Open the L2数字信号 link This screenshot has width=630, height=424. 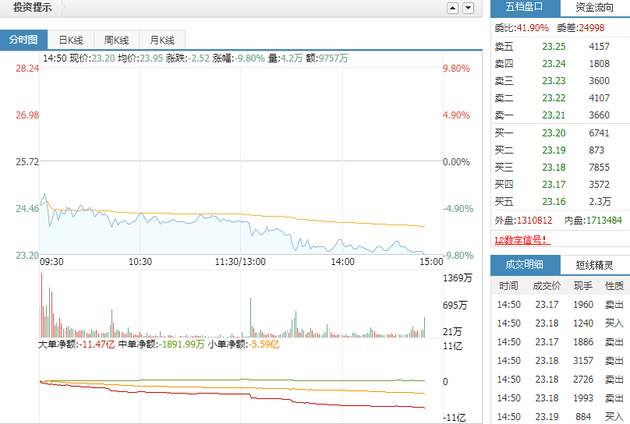[521, 240]
